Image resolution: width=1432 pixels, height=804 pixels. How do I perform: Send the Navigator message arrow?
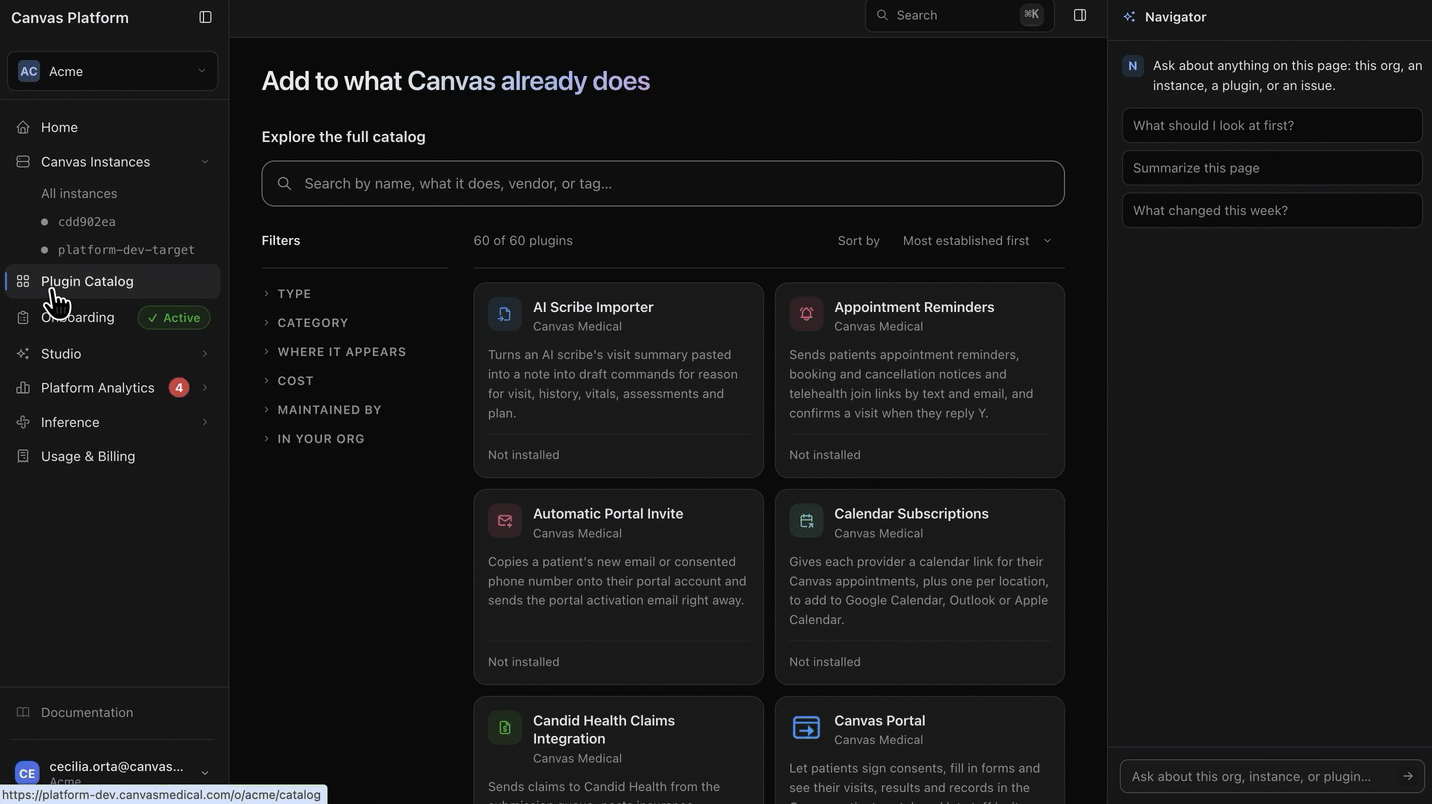click(1408, 776)
